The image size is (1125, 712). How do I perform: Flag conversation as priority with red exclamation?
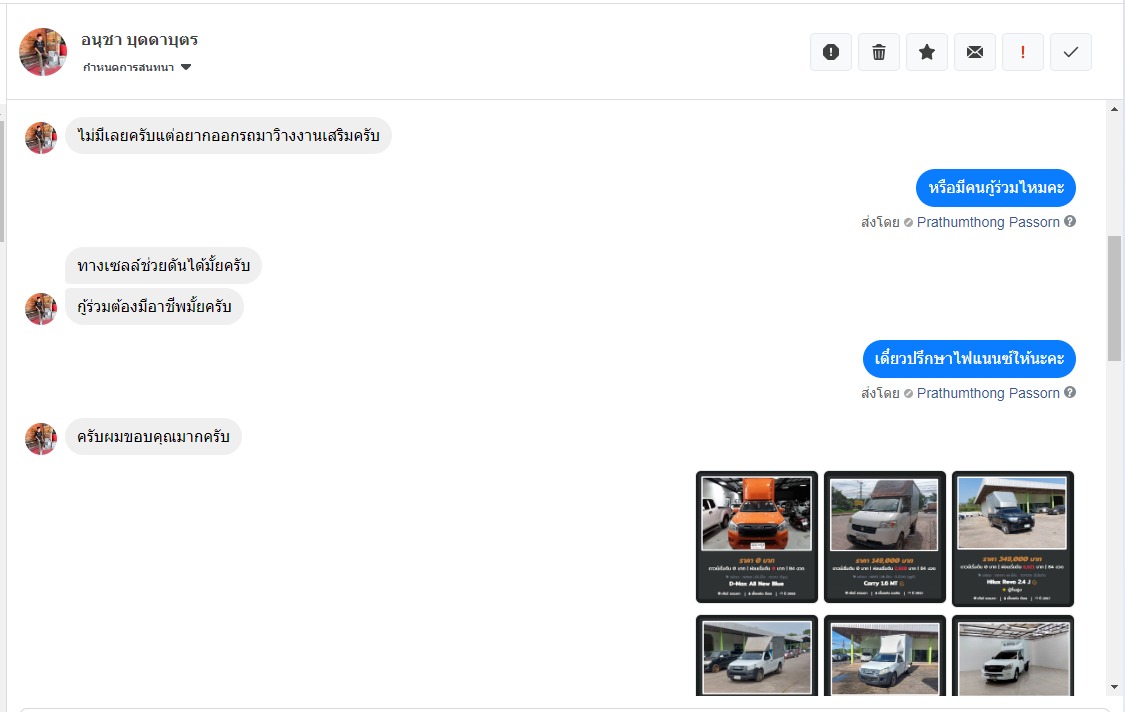pos(1023,52)
